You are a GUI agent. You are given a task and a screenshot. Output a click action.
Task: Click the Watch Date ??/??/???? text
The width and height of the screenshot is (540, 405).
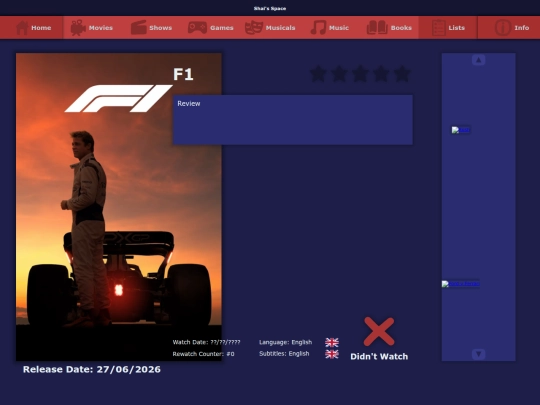point(207,342)
